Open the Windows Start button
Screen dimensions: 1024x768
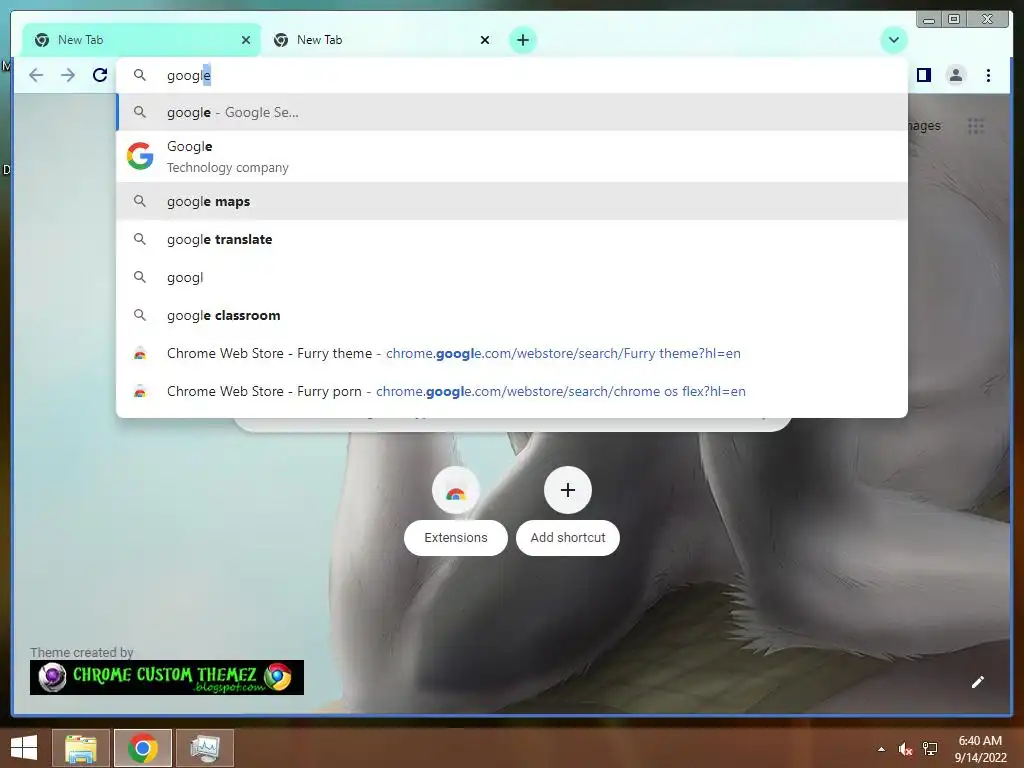24,748
